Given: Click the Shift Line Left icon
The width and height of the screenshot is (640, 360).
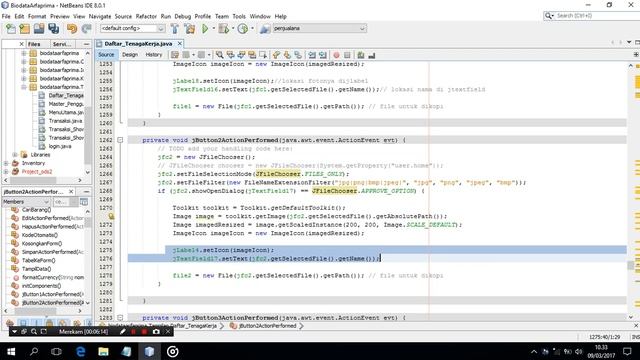Looking at the screenshot, I should coord(312,55).
